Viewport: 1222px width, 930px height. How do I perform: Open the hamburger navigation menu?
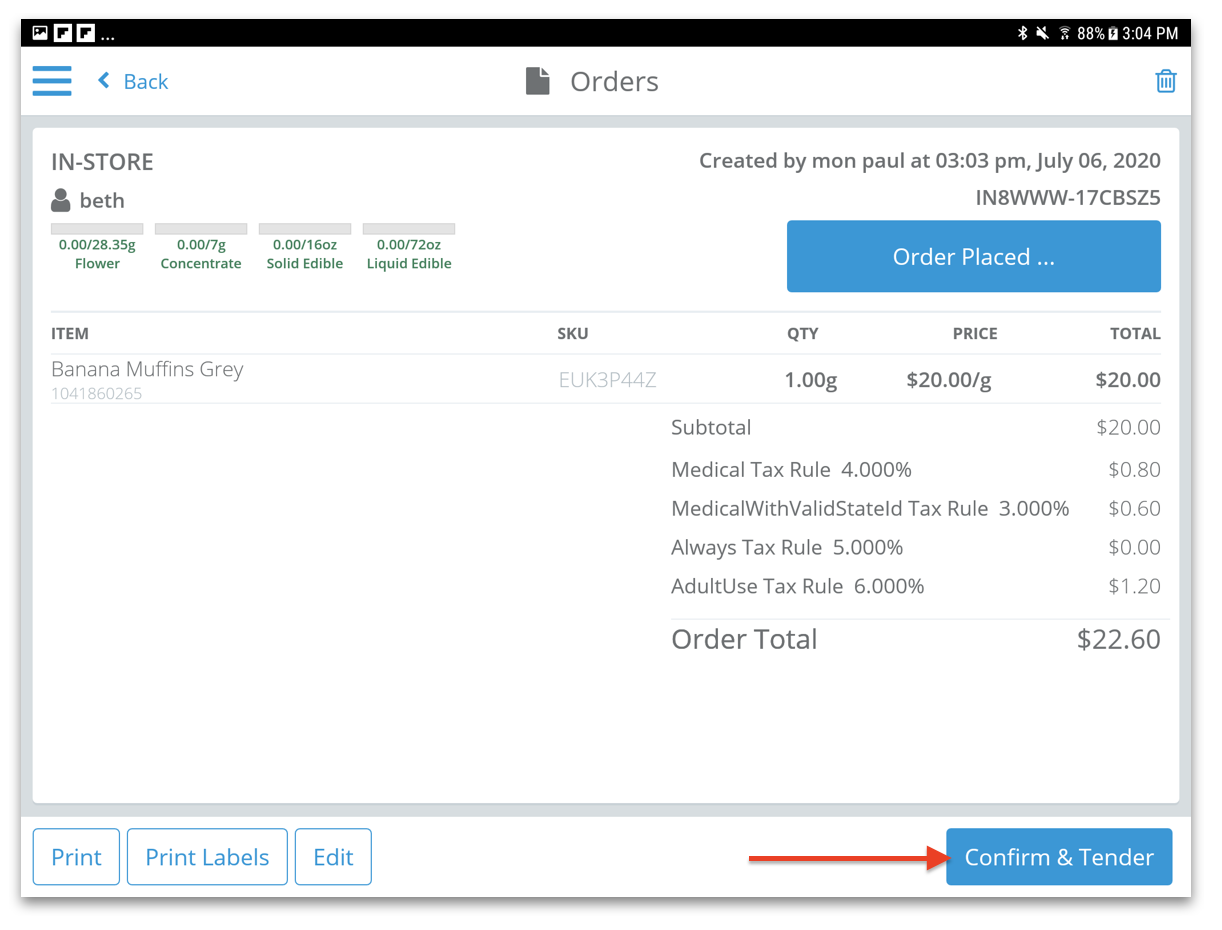[x=52, y=80]
